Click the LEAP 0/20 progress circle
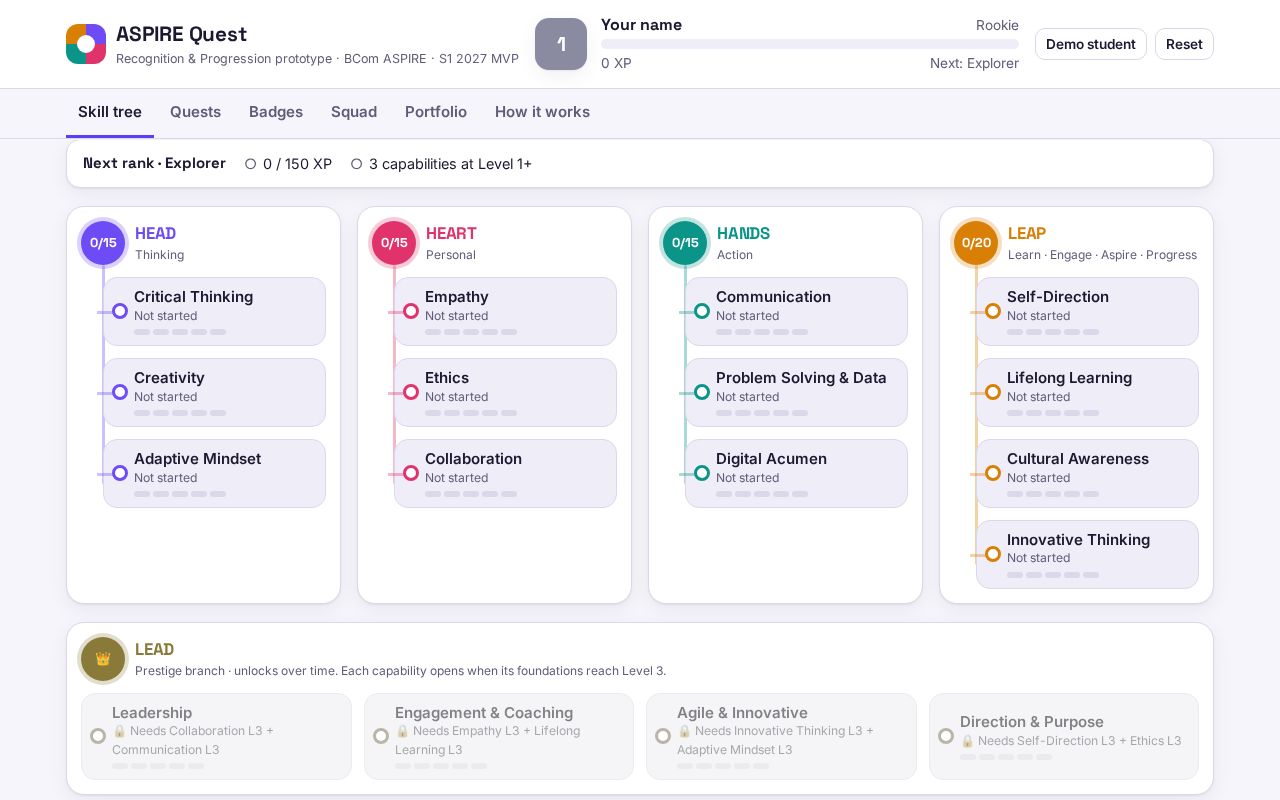The width and height of the screenshot is (1280, 800). [976, 243]
